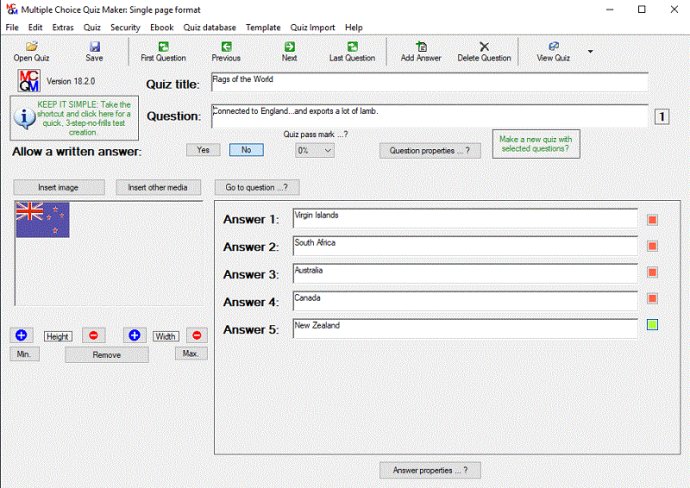The height and width of the screenshot is (488, 690).
Task: Click the Max. image size button
Action: click(191, 353)
